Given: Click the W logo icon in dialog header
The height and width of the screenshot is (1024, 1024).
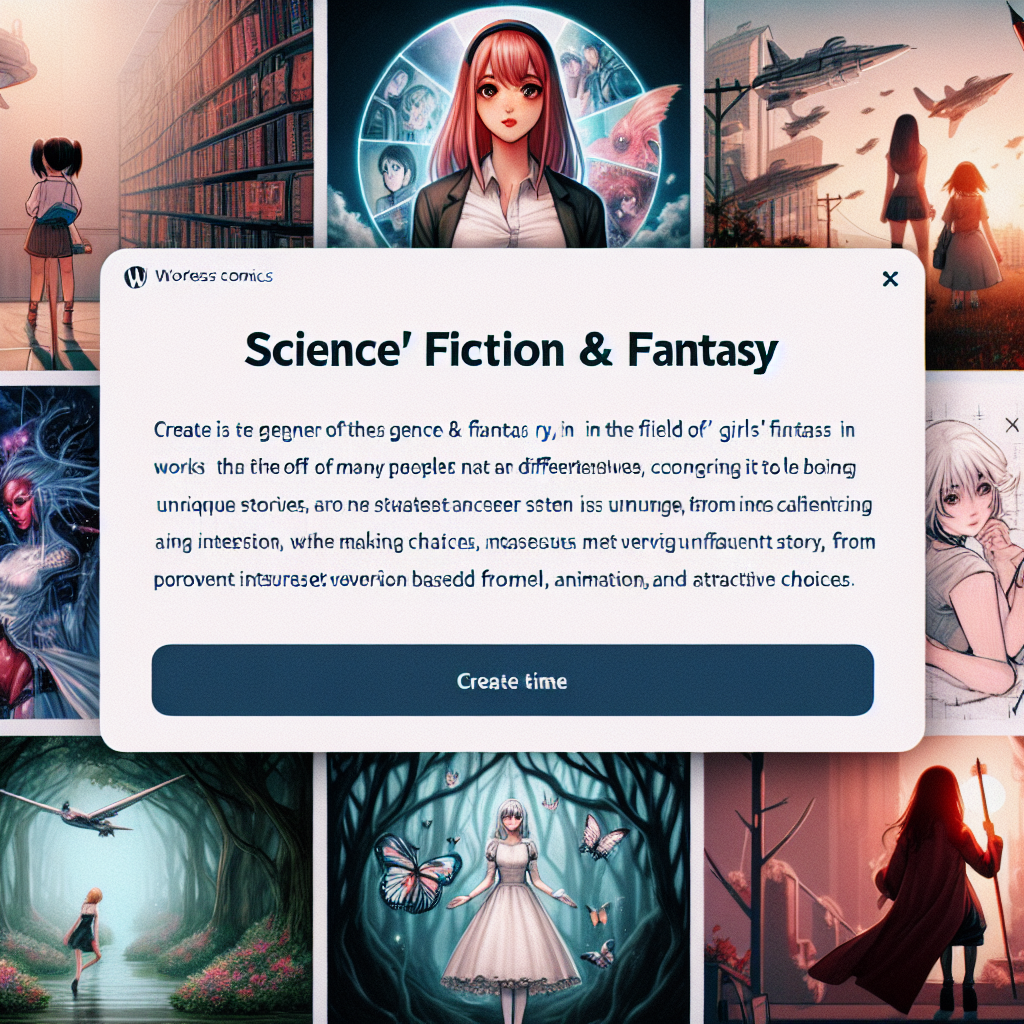Looking at the screenshot, I should [x=135, y=277].
